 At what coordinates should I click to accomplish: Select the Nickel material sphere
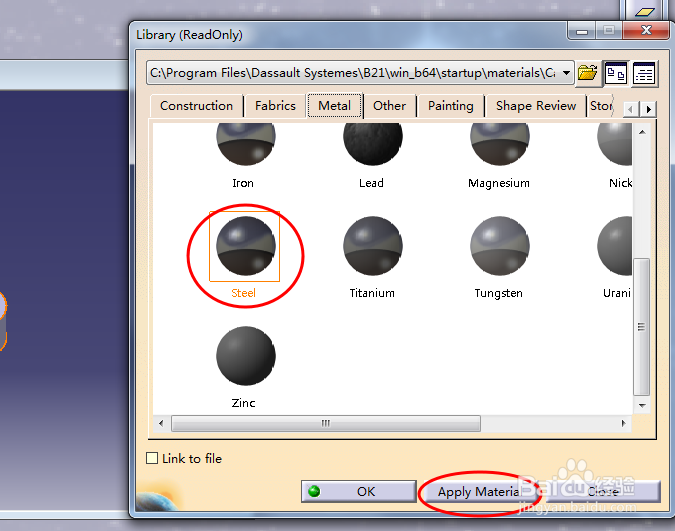click(615, 143)
